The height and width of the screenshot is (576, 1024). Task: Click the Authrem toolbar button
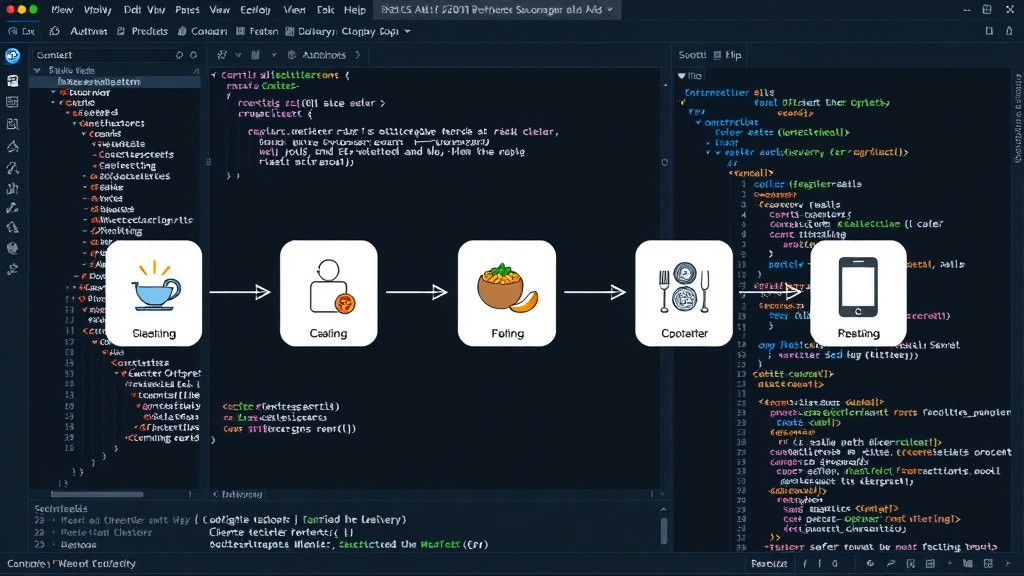coord(88,31)
